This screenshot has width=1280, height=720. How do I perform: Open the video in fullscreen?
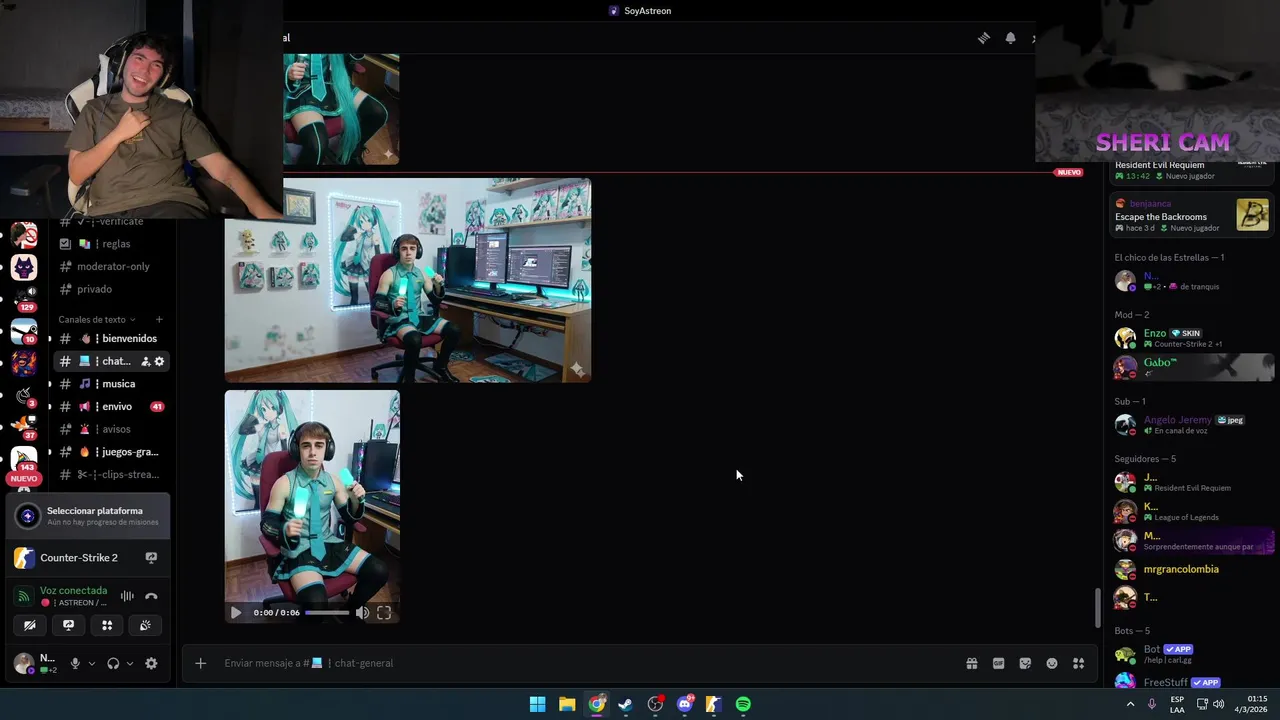coord(384,613)
